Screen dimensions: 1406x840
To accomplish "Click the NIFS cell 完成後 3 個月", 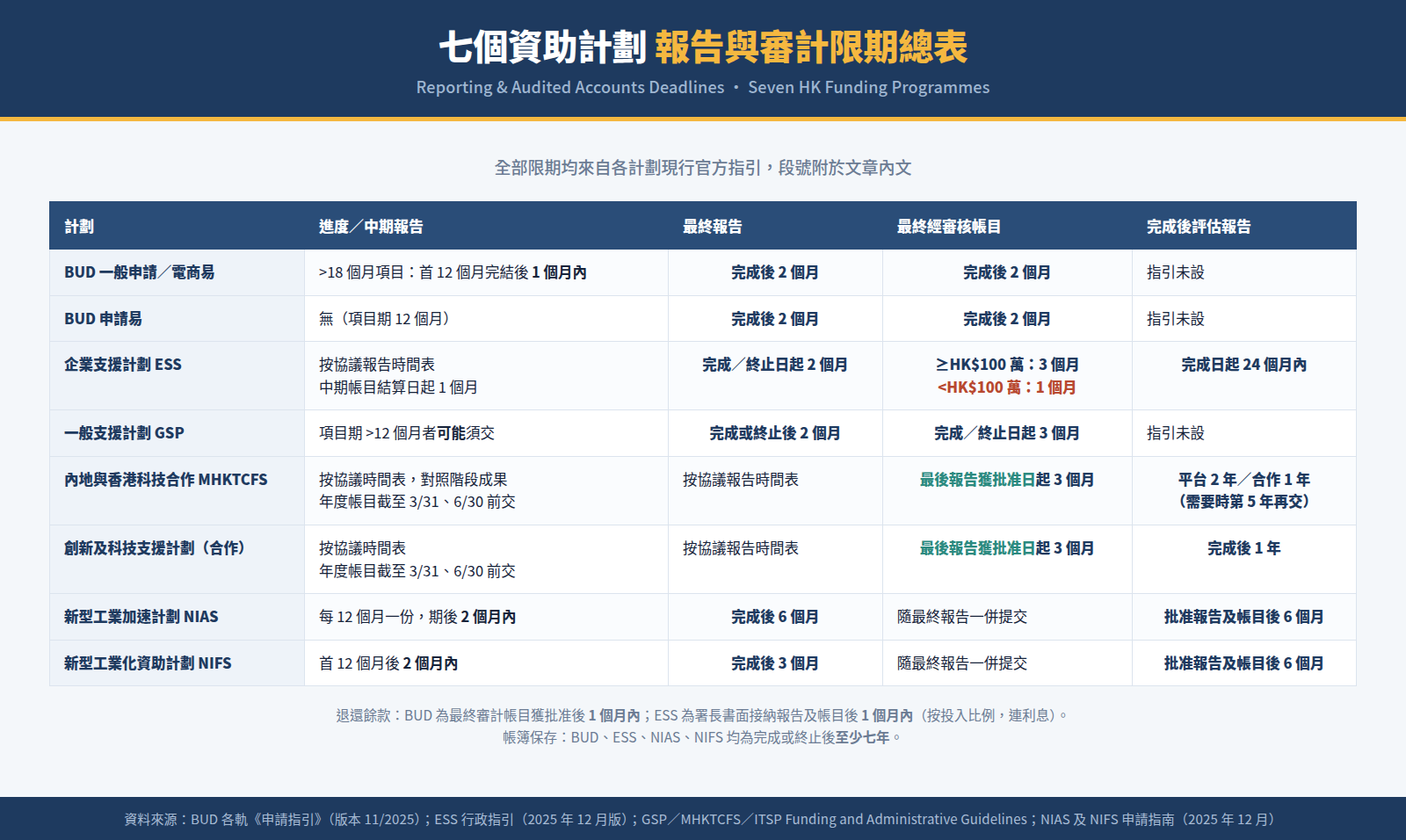I will [x=775, y=663].
